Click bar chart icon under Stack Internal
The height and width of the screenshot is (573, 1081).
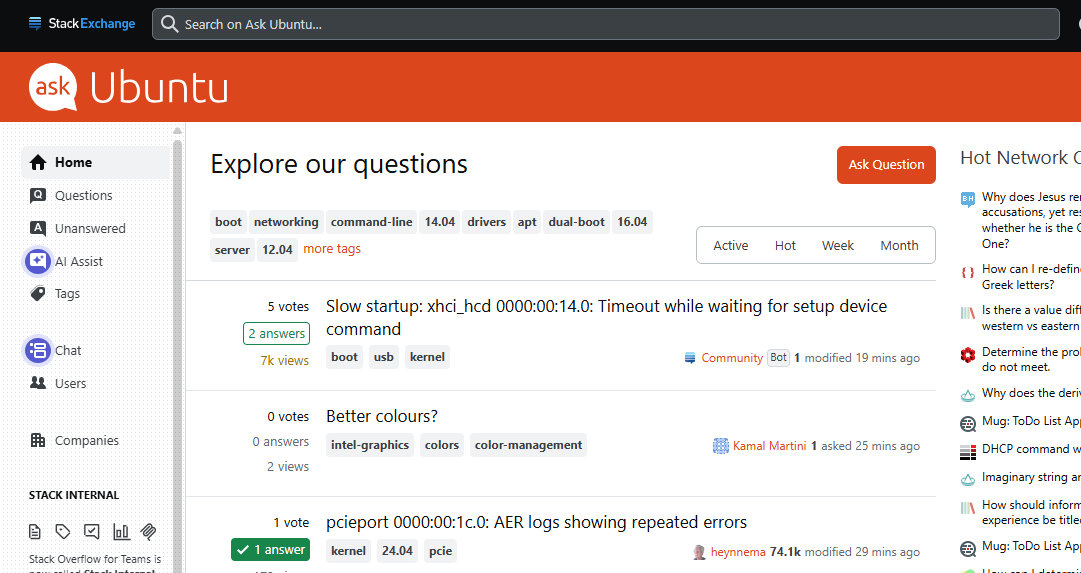tap(121, 531)
